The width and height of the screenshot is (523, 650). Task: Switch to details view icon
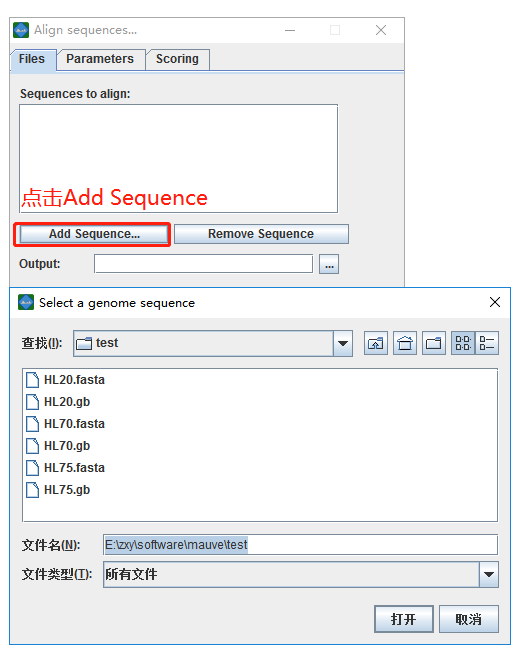tap(487, 343)
